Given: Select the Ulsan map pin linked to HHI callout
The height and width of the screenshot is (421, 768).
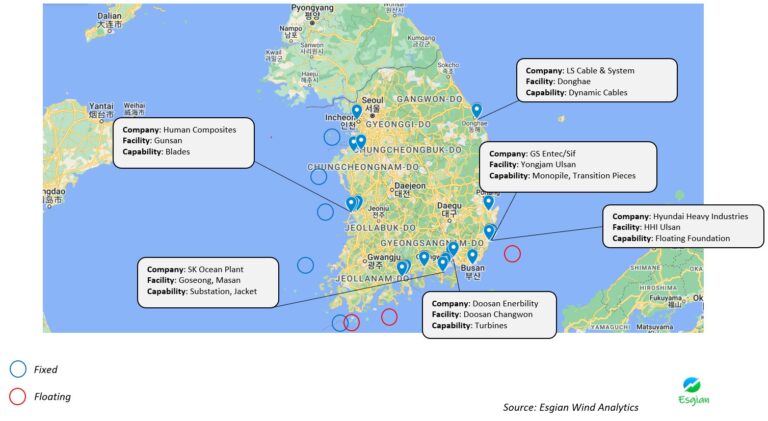Looking at the screenshot, I should point(489,232).
